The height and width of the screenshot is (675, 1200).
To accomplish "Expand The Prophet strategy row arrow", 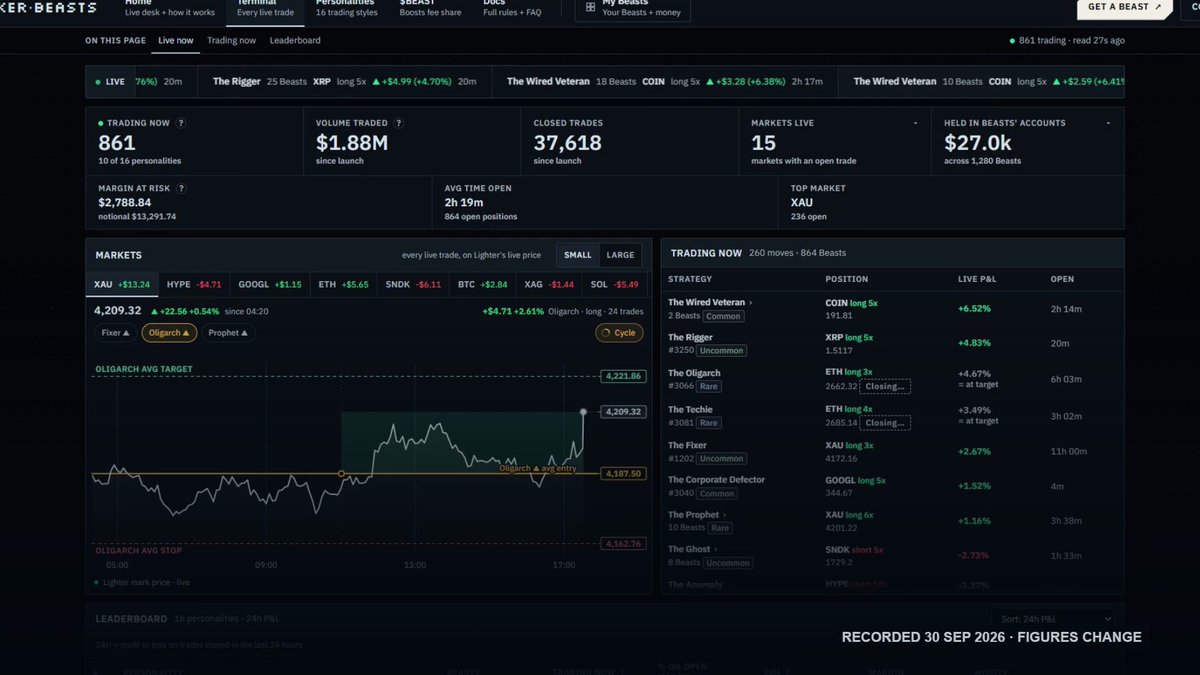I will [x=724, y=515].
